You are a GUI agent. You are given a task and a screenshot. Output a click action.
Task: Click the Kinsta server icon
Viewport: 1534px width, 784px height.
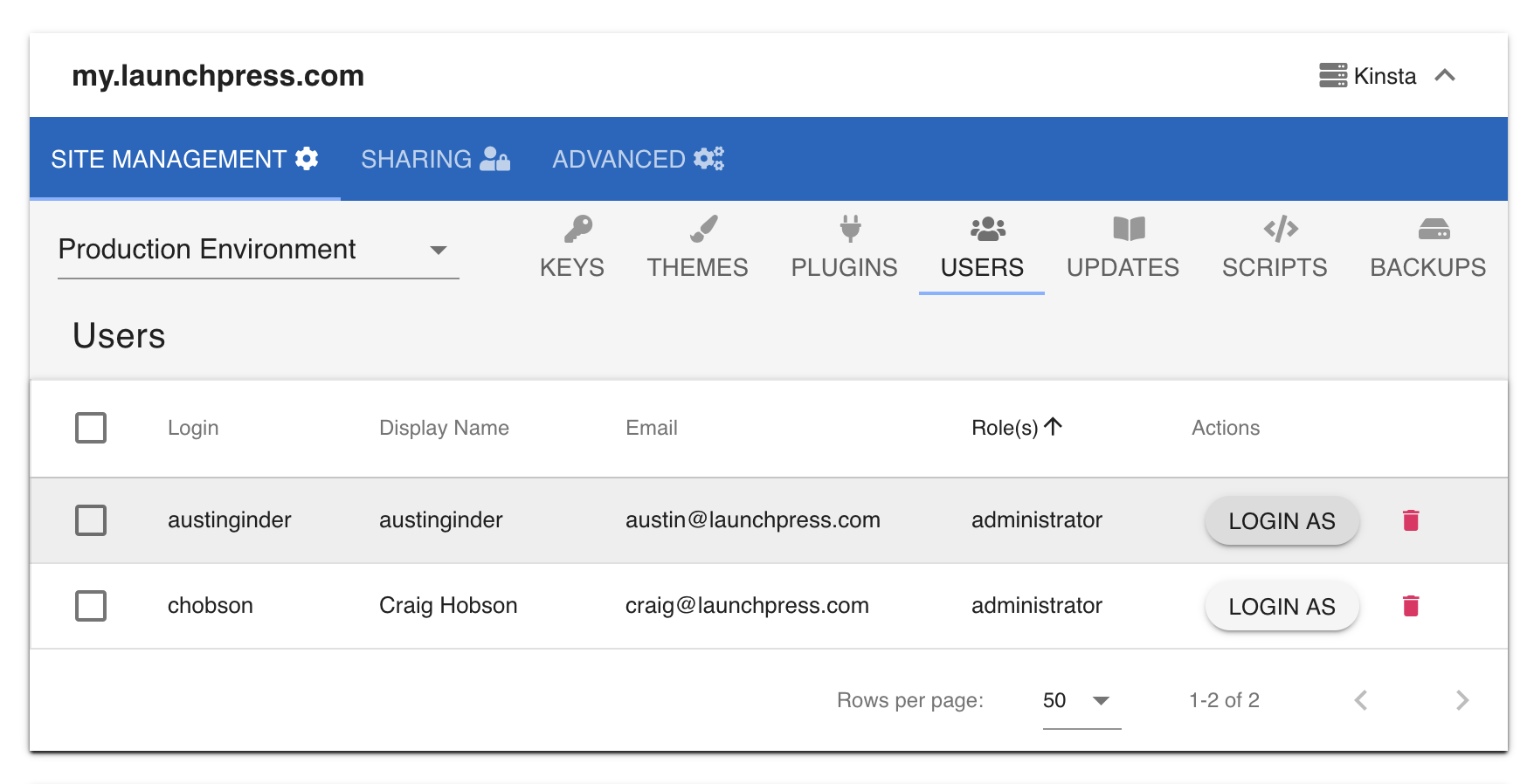(1333, 76)
